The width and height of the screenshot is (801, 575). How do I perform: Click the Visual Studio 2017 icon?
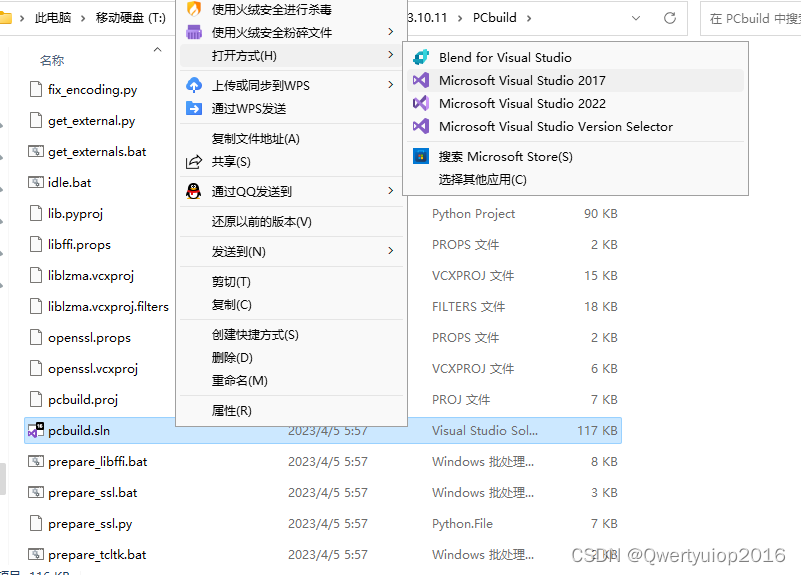click(x=421, y=80)
